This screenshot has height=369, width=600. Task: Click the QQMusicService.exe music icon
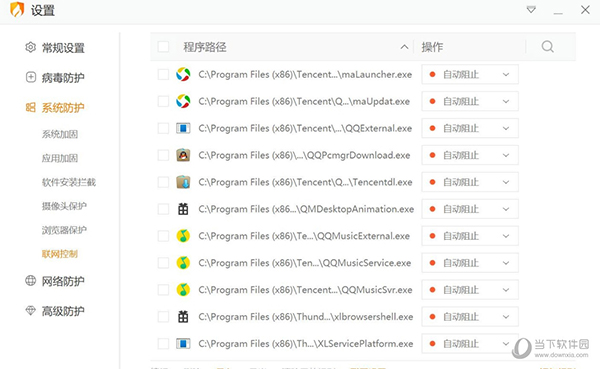tap(183, 263)
